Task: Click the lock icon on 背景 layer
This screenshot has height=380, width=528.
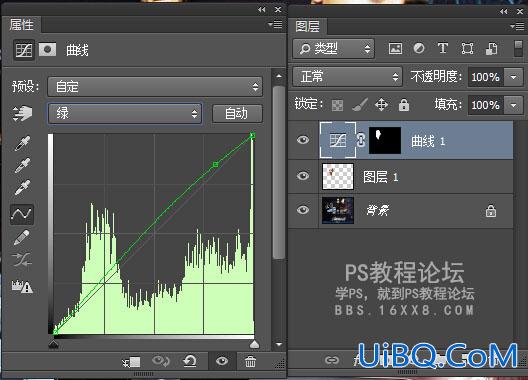Action: coord(491,211)
